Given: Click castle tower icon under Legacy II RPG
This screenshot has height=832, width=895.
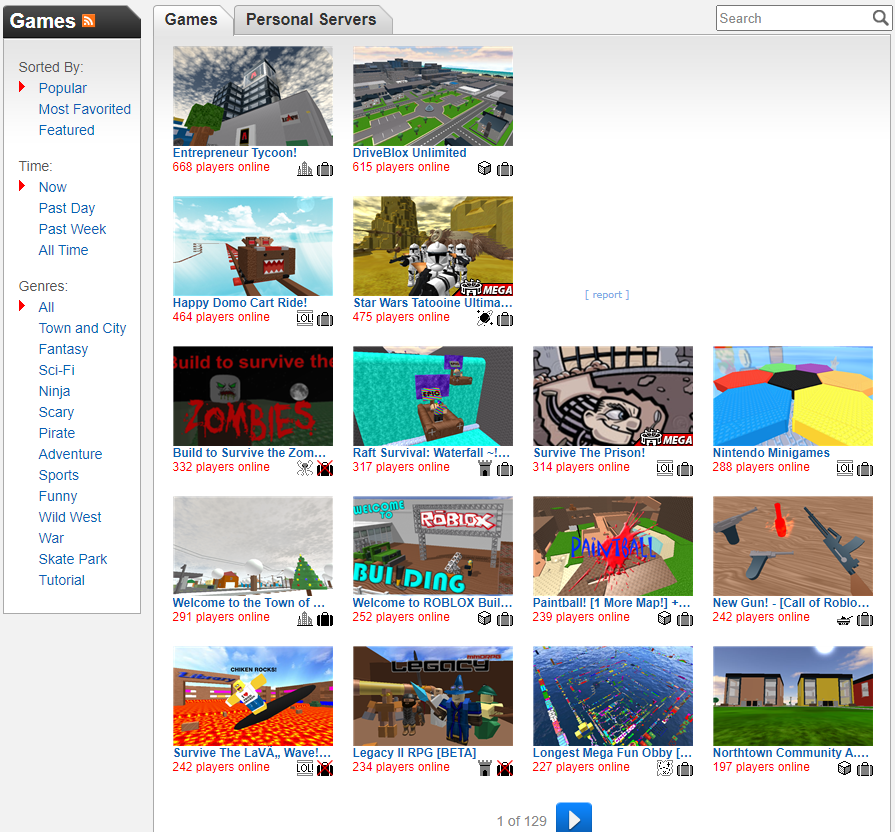Looking at the screenshot, I should click(485, 769).
